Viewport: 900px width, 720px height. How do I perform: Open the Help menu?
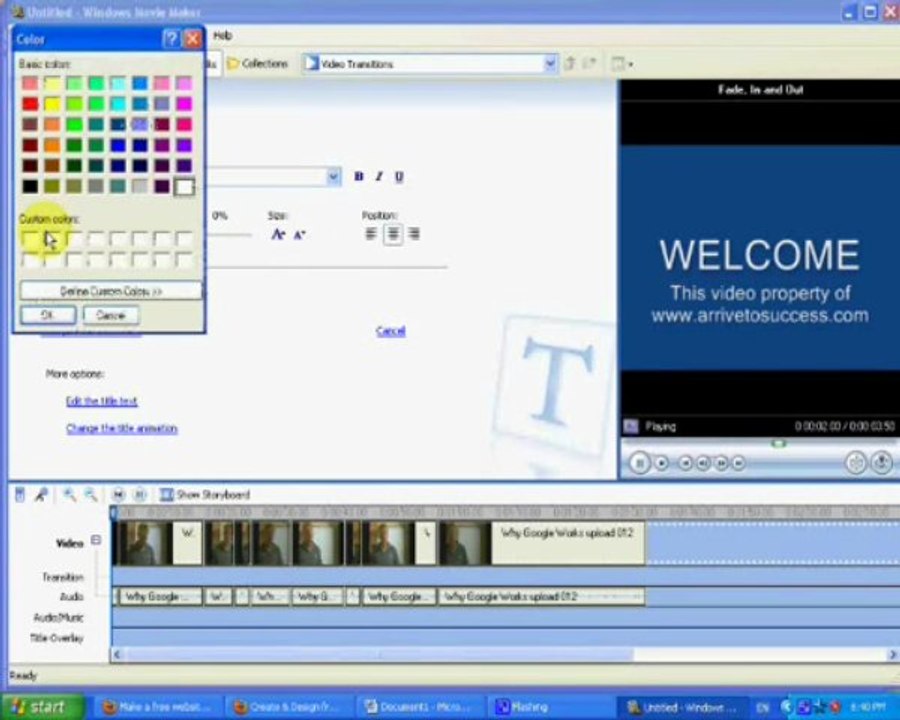(223, 36)
